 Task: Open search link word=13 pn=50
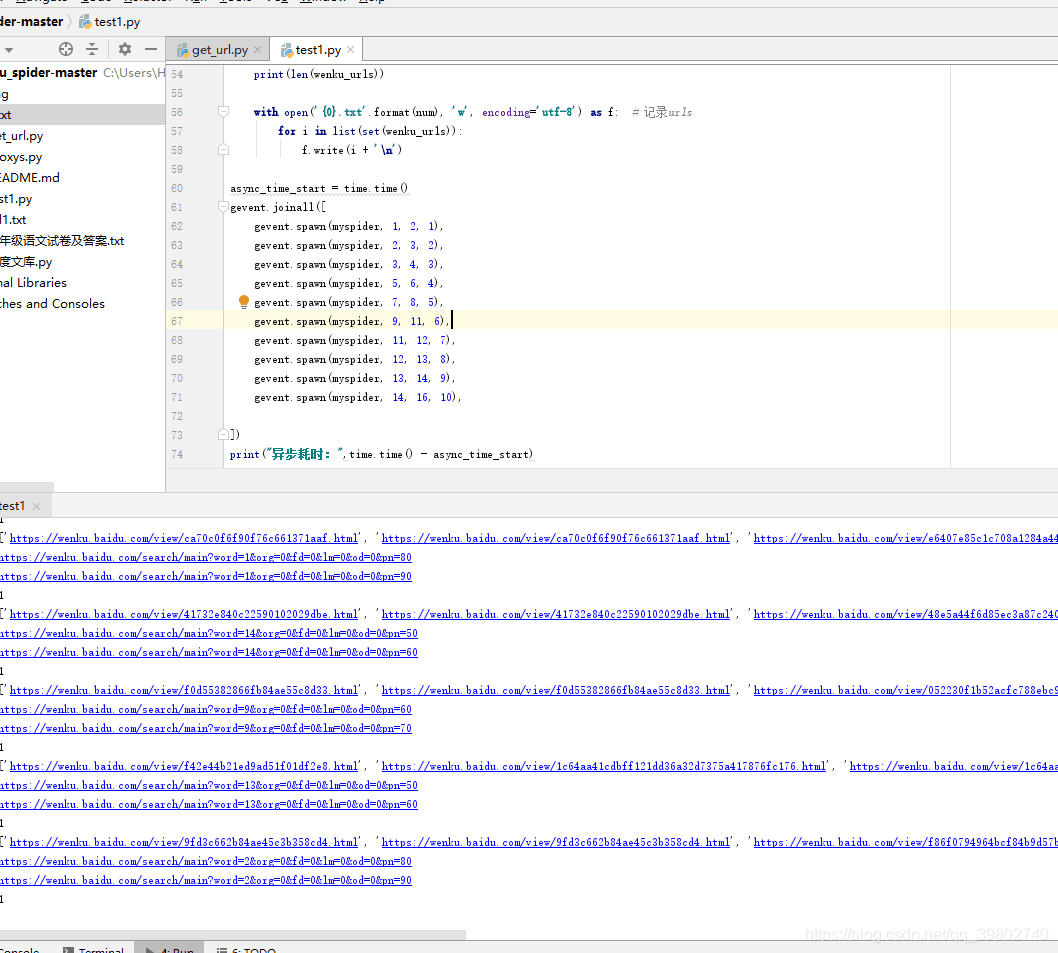tap(209, 786)
